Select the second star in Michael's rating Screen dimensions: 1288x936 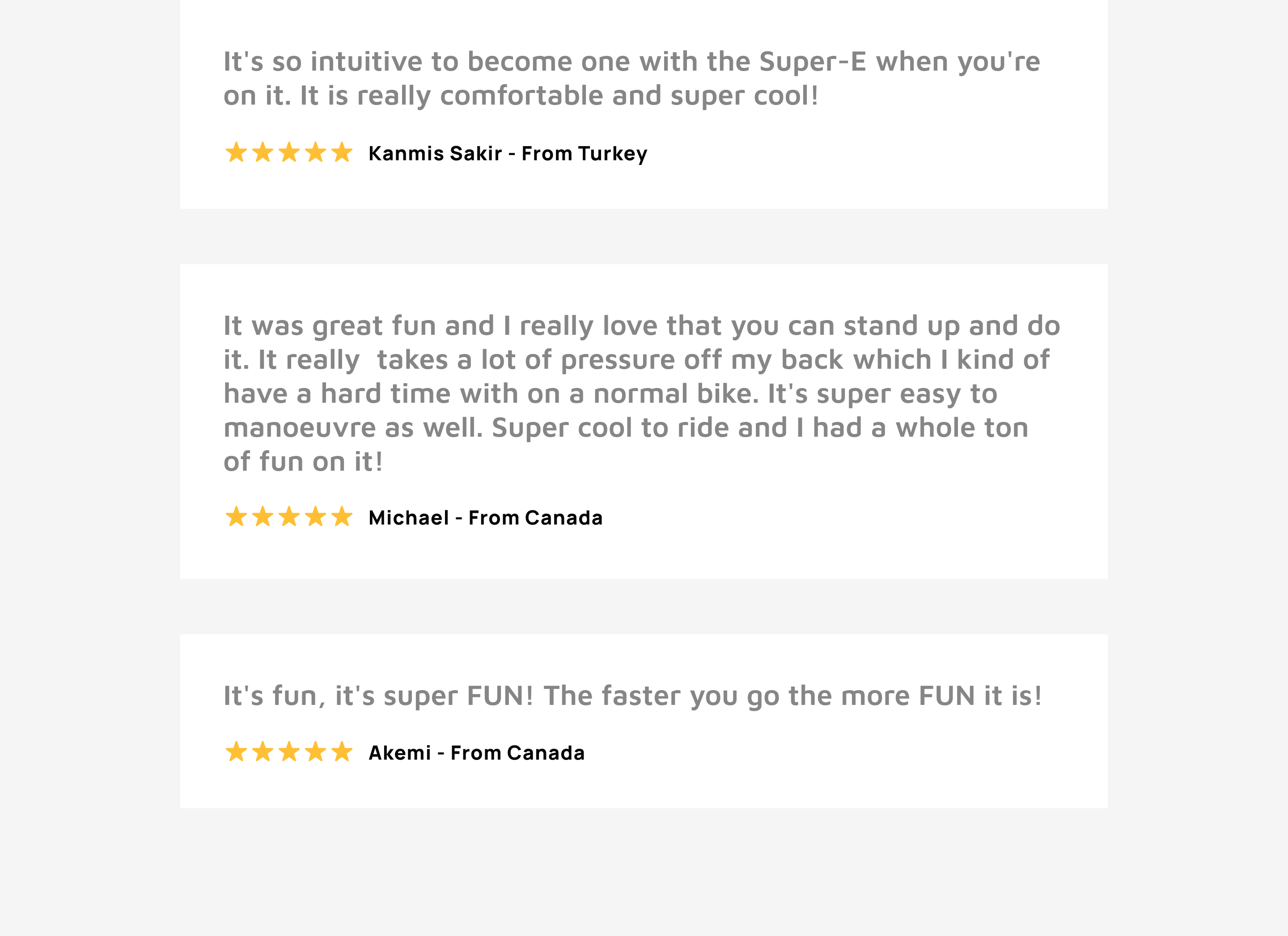[263, 517]
